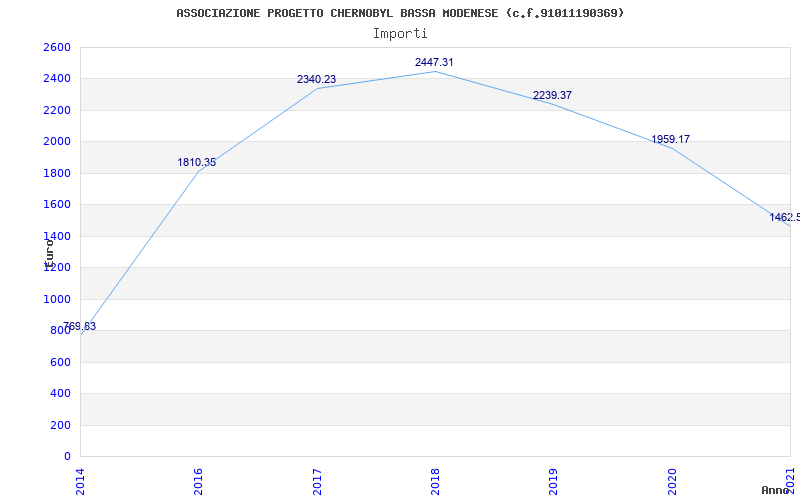
Task: Select the 1959.17 data label
Action: [x=670, y=139]
